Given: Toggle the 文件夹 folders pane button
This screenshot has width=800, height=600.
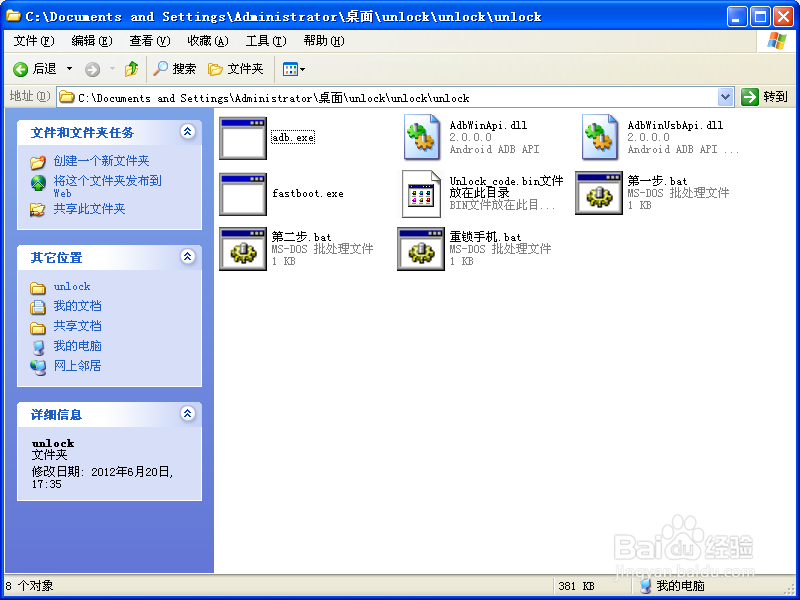Looking at the screenshot, I should point(236,69).
